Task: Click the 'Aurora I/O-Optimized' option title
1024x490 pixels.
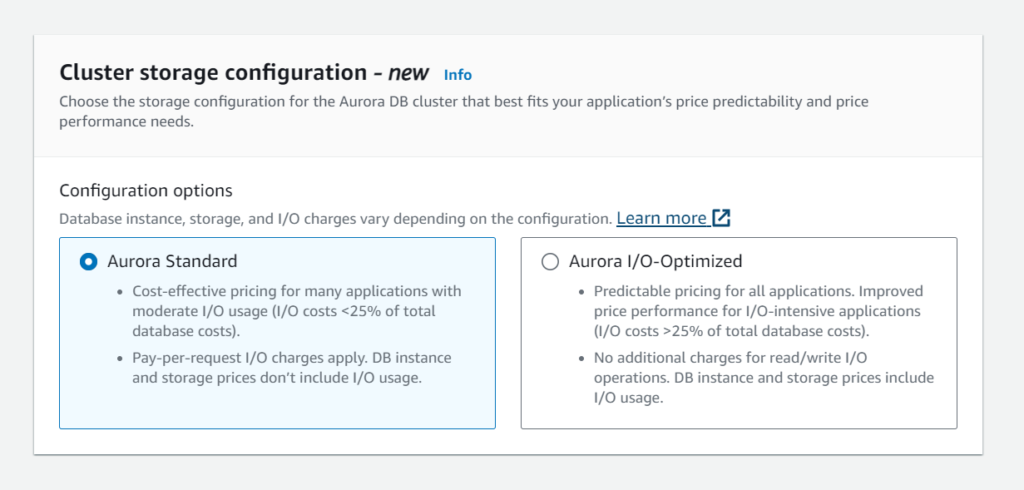Action: [x=656, y=262]
